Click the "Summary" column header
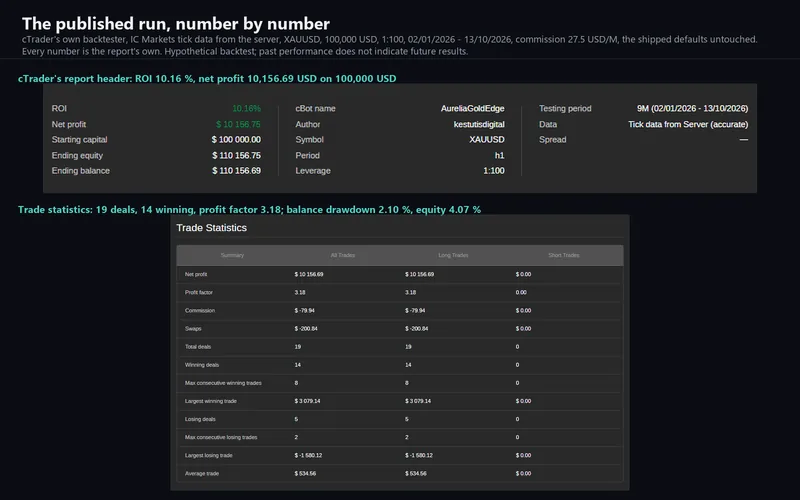This screenshot has width=800, height=500. 232,255
